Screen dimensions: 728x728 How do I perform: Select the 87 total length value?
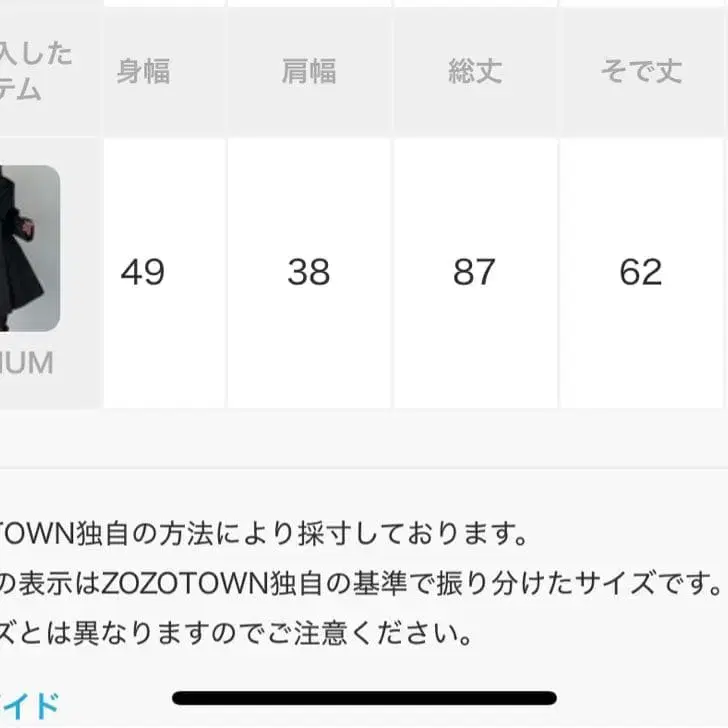474,272
